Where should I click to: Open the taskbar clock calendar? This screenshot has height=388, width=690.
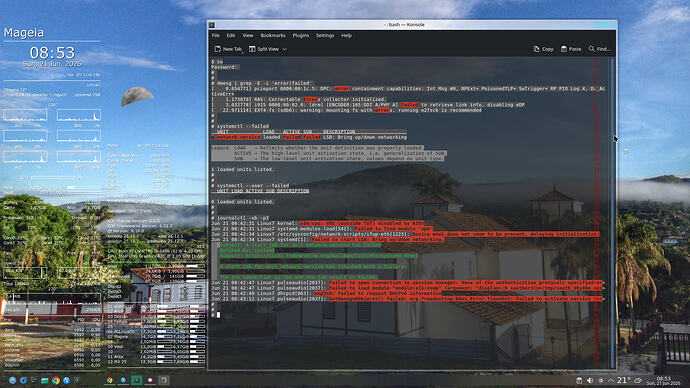coord(664,381)
